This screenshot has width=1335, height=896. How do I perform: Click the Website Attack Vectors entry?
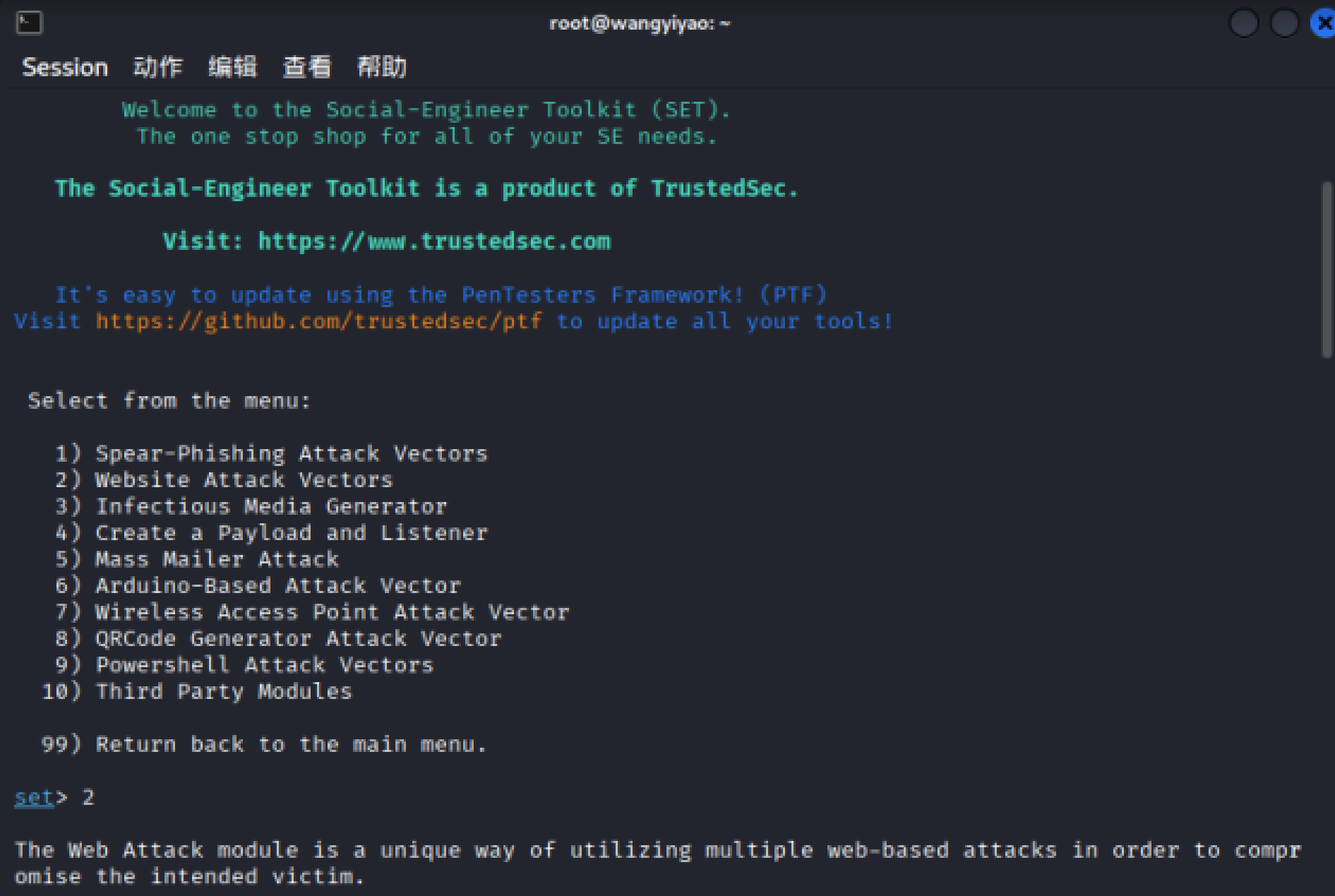click(x=244, y=480)
